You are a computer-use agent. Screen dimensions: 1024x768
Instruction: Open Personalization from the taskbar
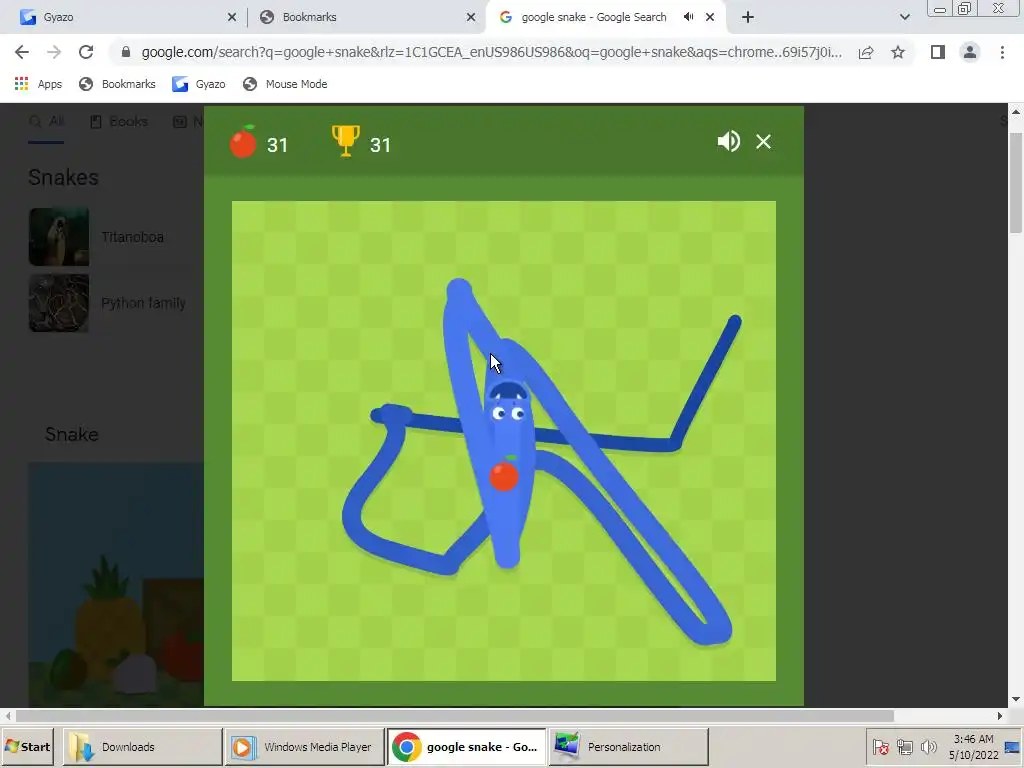pos(628,746)
